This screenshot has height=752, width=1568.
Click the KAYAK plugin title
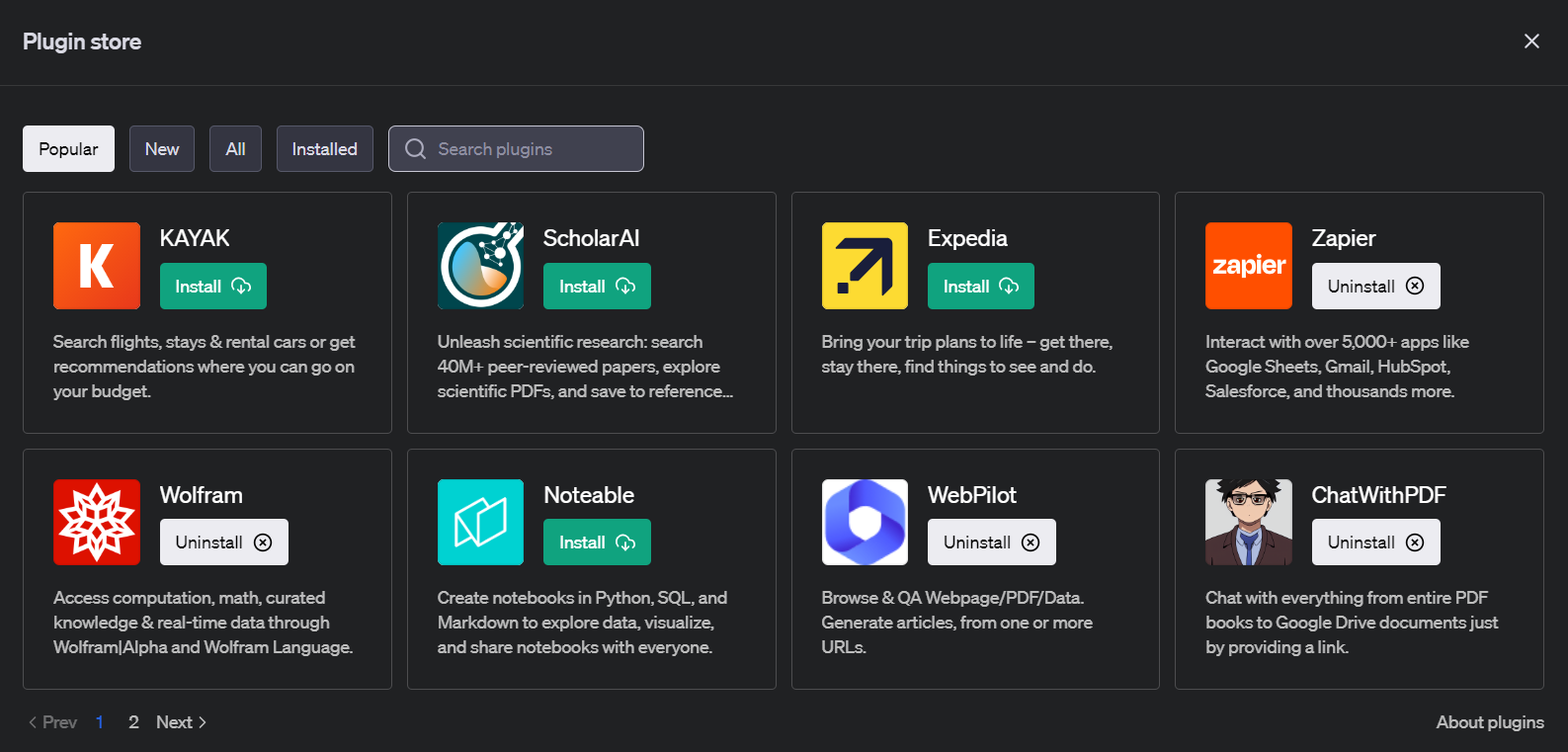pyautogui.click(x=195, y=238)
